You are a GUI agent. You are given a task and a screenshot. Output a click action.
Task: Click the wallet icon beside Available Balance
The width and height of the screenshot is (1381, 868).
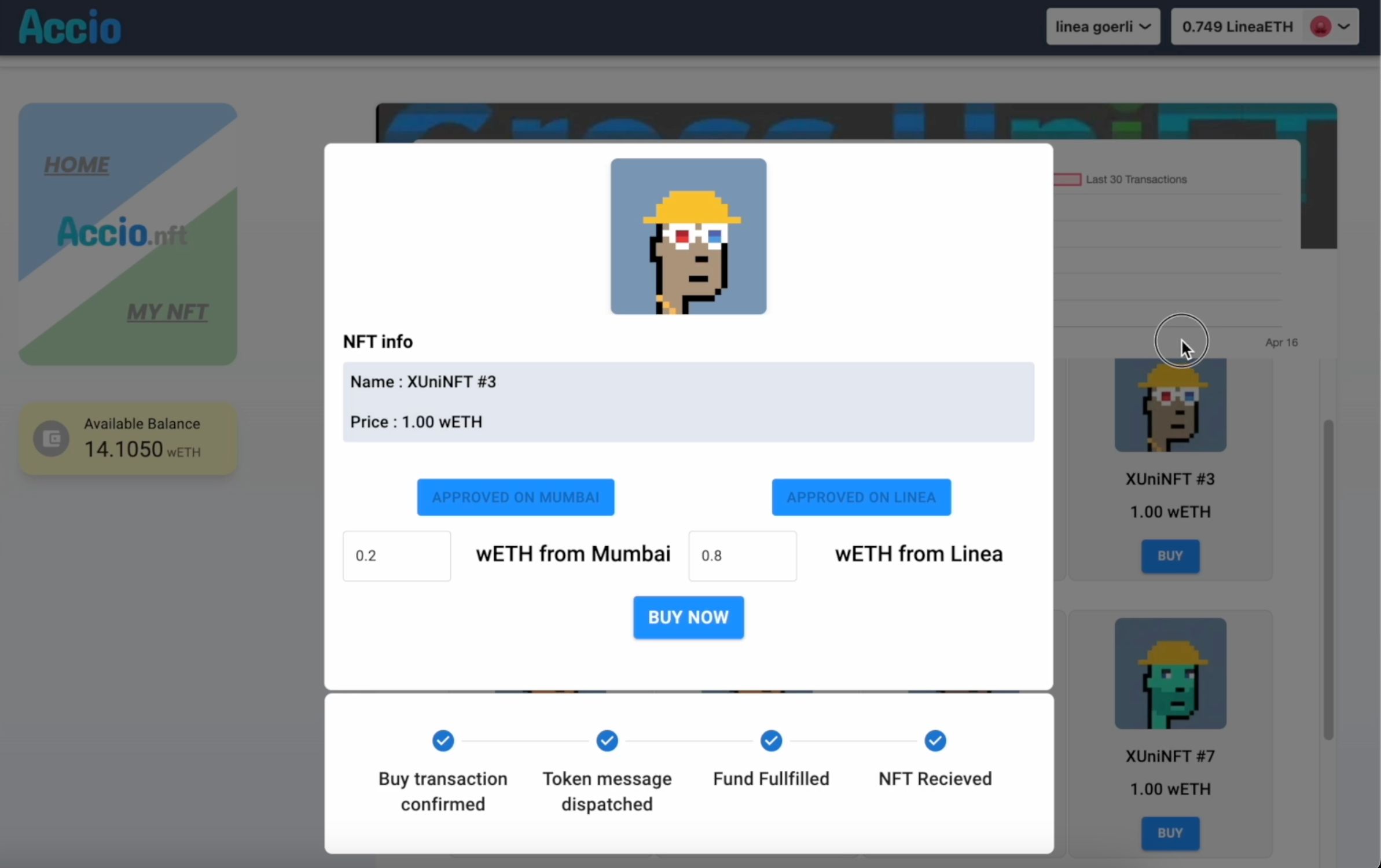click(x=52, y=439)
